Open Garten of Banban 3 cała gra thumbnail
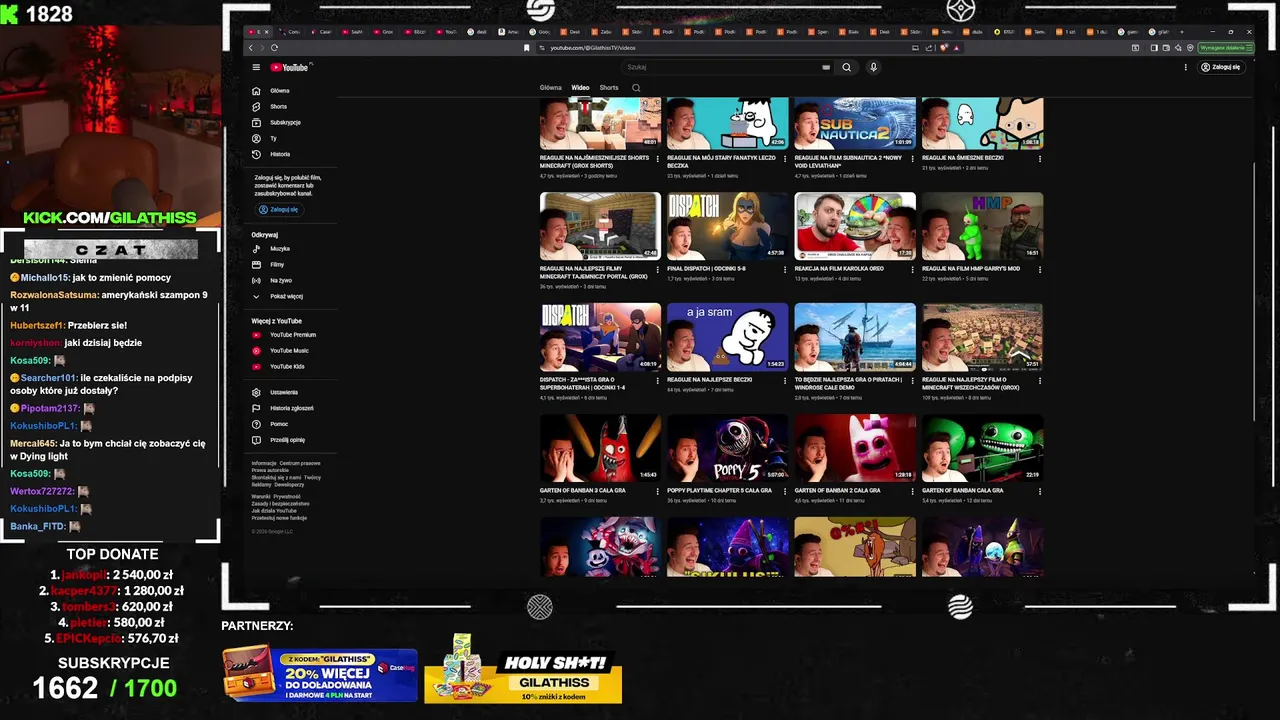The height and width of the screenshot is (720, 1280). (x=600, y=448)
